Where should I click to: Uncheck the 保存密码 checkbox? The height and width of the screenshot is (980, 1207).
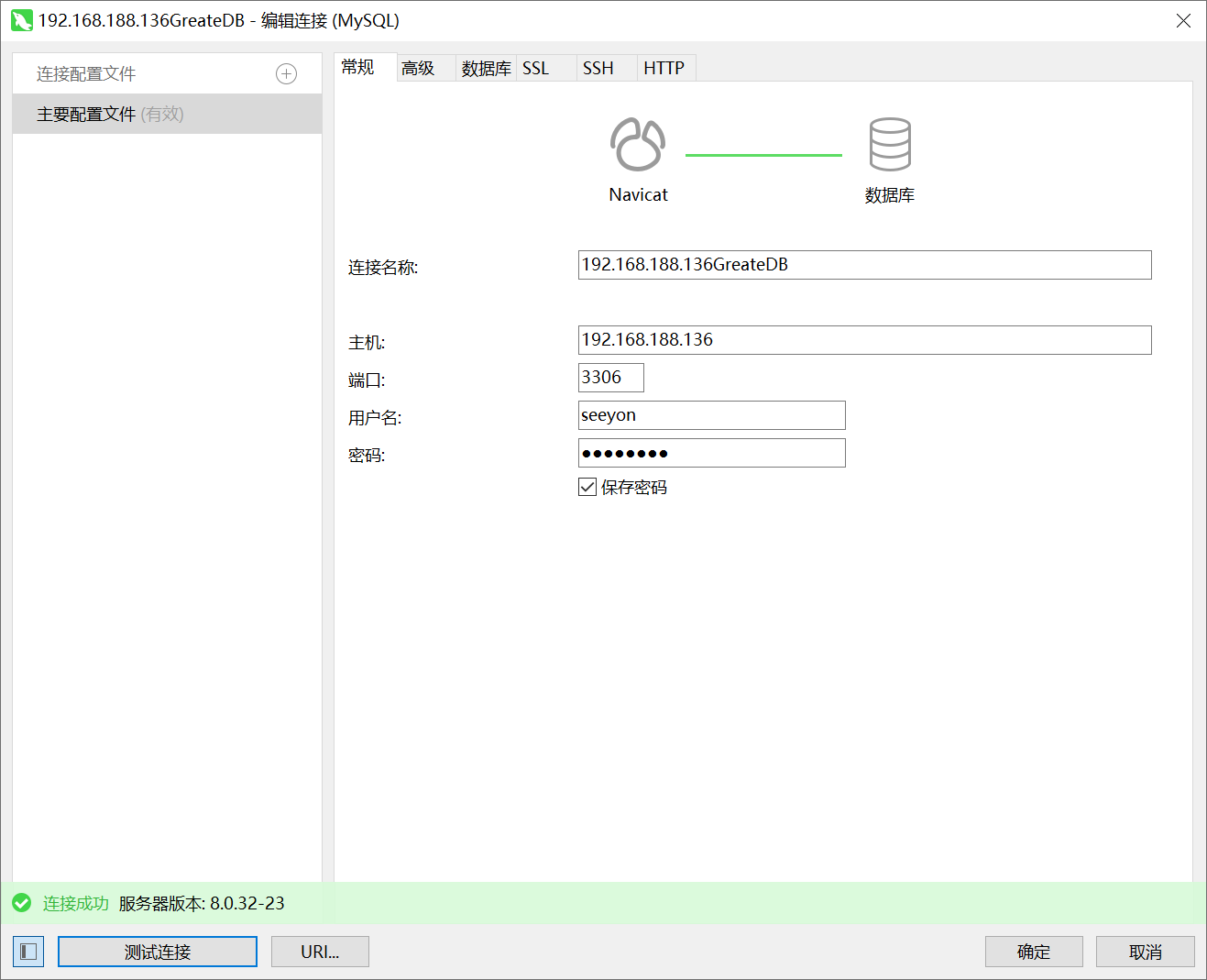tap(587, 488)
